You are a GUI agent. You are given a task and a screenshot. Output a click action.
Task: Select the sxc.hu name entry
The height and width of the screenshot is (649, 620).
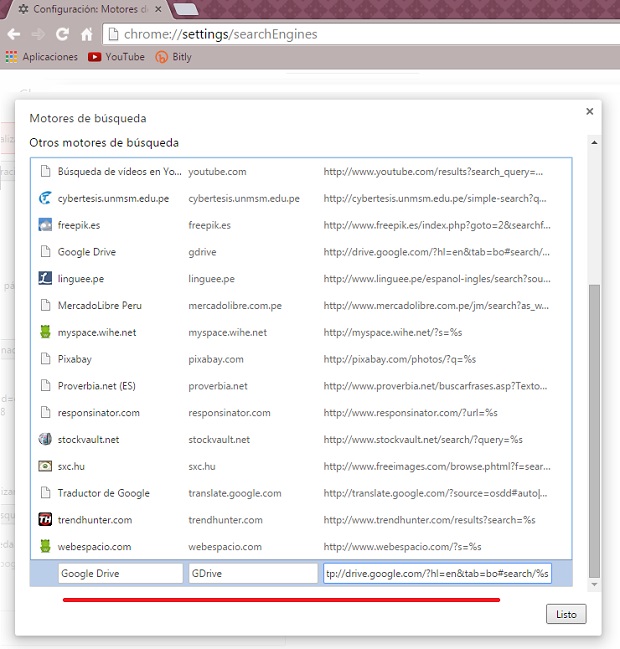click(x=71, y=466)
